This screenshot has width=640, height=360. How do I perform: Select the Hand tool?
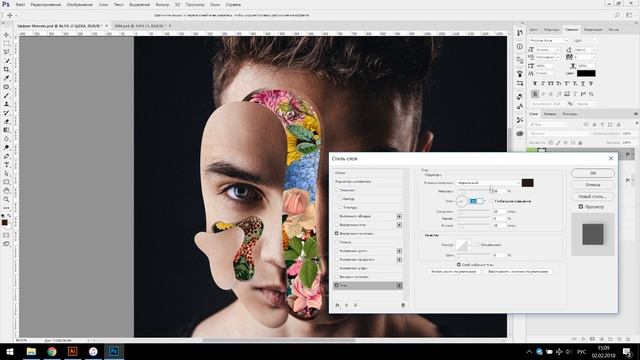point(7,191)
